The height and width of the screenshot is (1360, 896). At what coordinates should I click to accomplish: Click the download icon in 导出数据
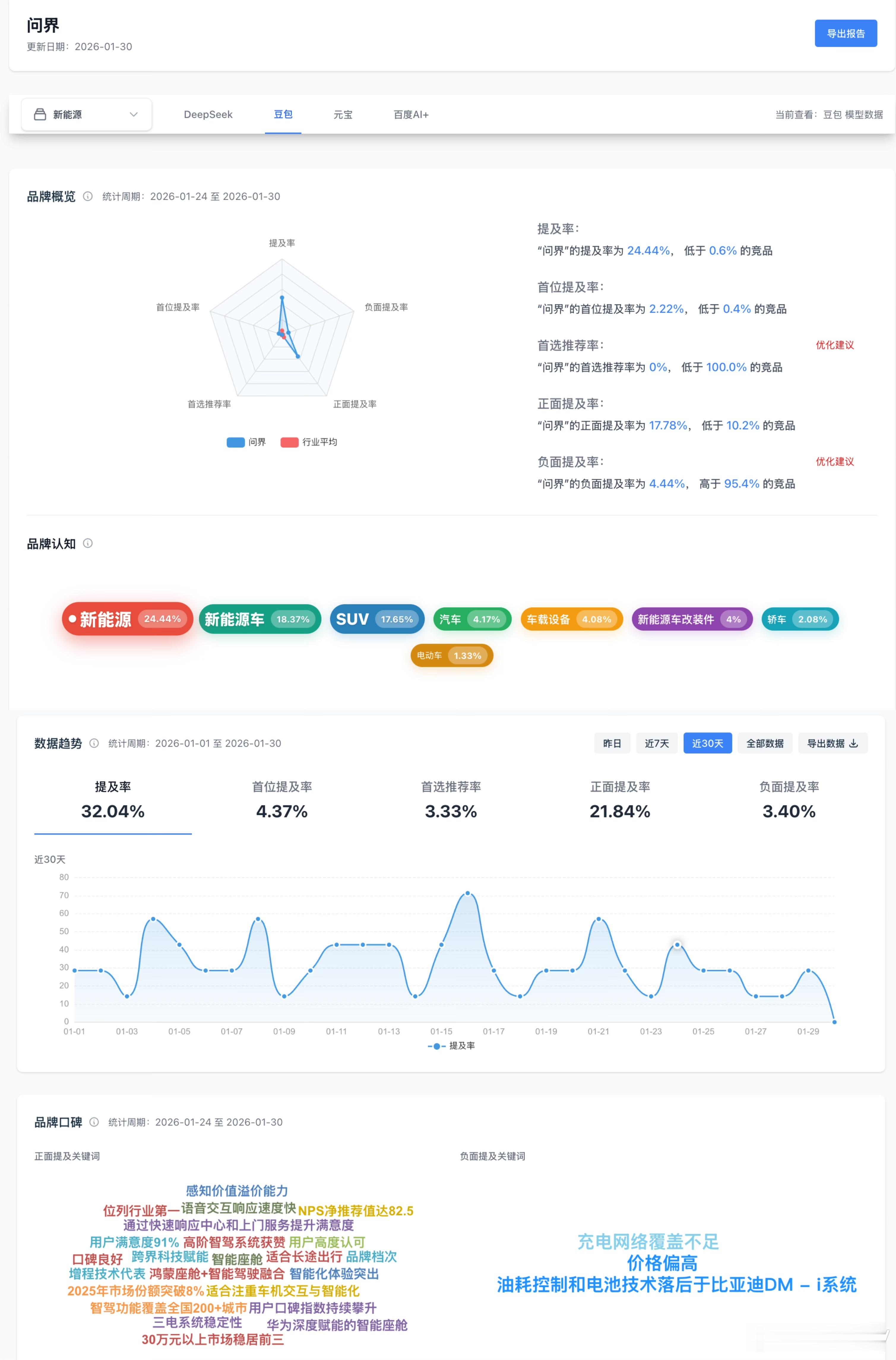click(854, 743)
